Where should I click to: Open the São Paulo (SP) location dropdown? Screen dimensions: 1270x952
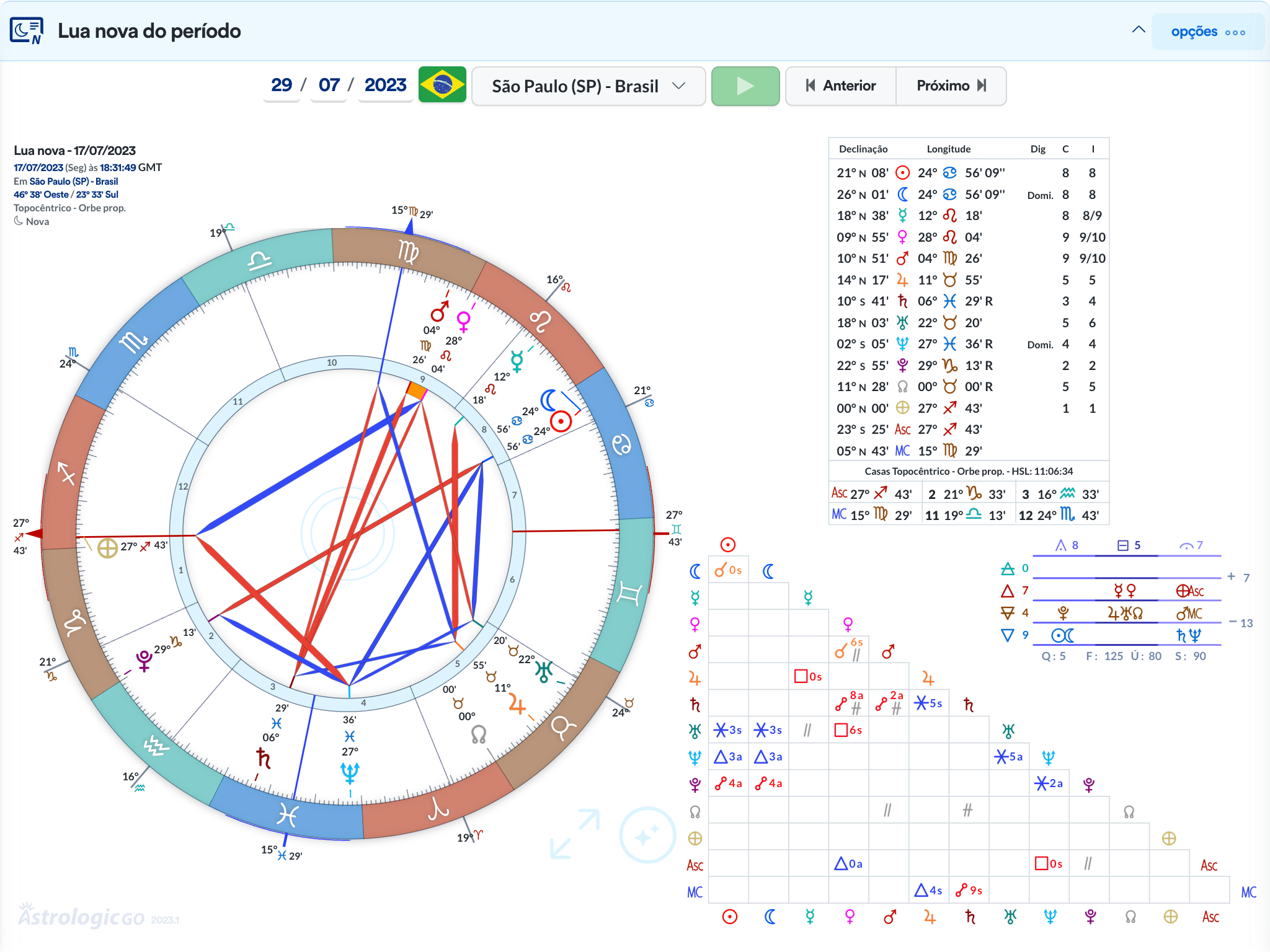coord(588,86)
